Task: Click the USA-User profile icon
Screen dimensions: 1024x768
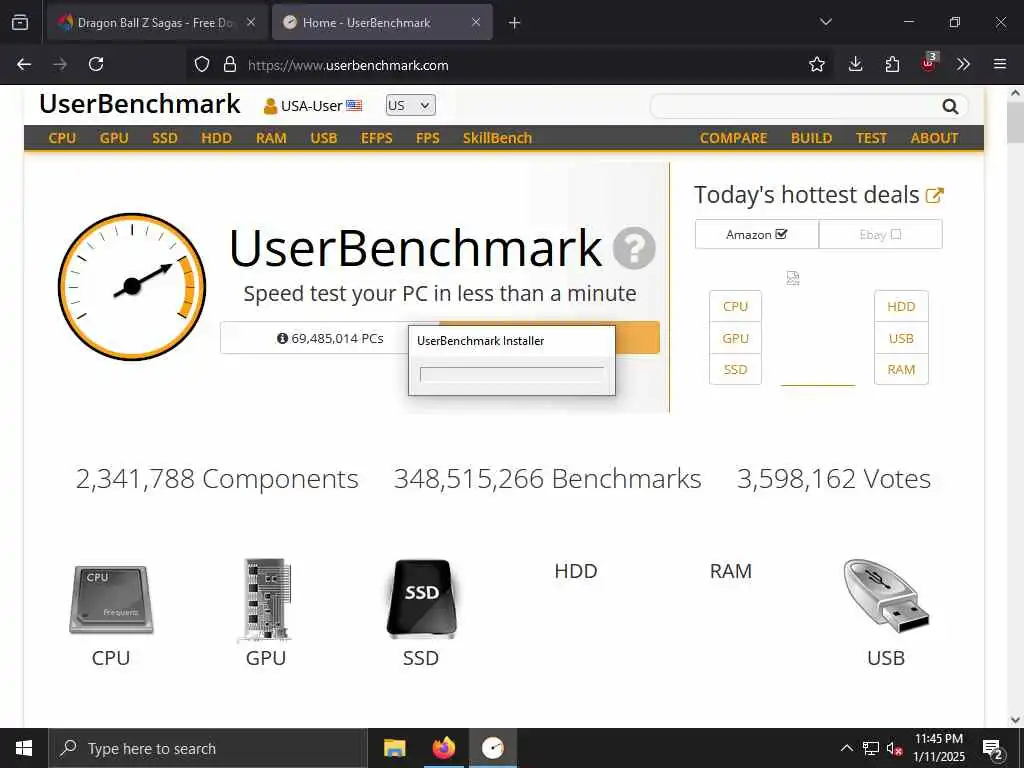Action: tap(270, 106)
